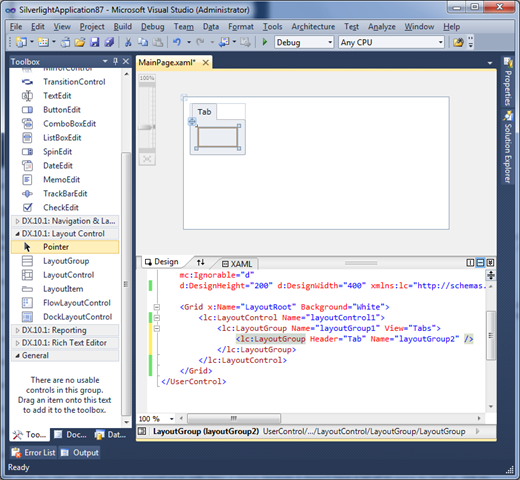
Task: Collapse the Grid element in XAML outline
Action: 157,307
